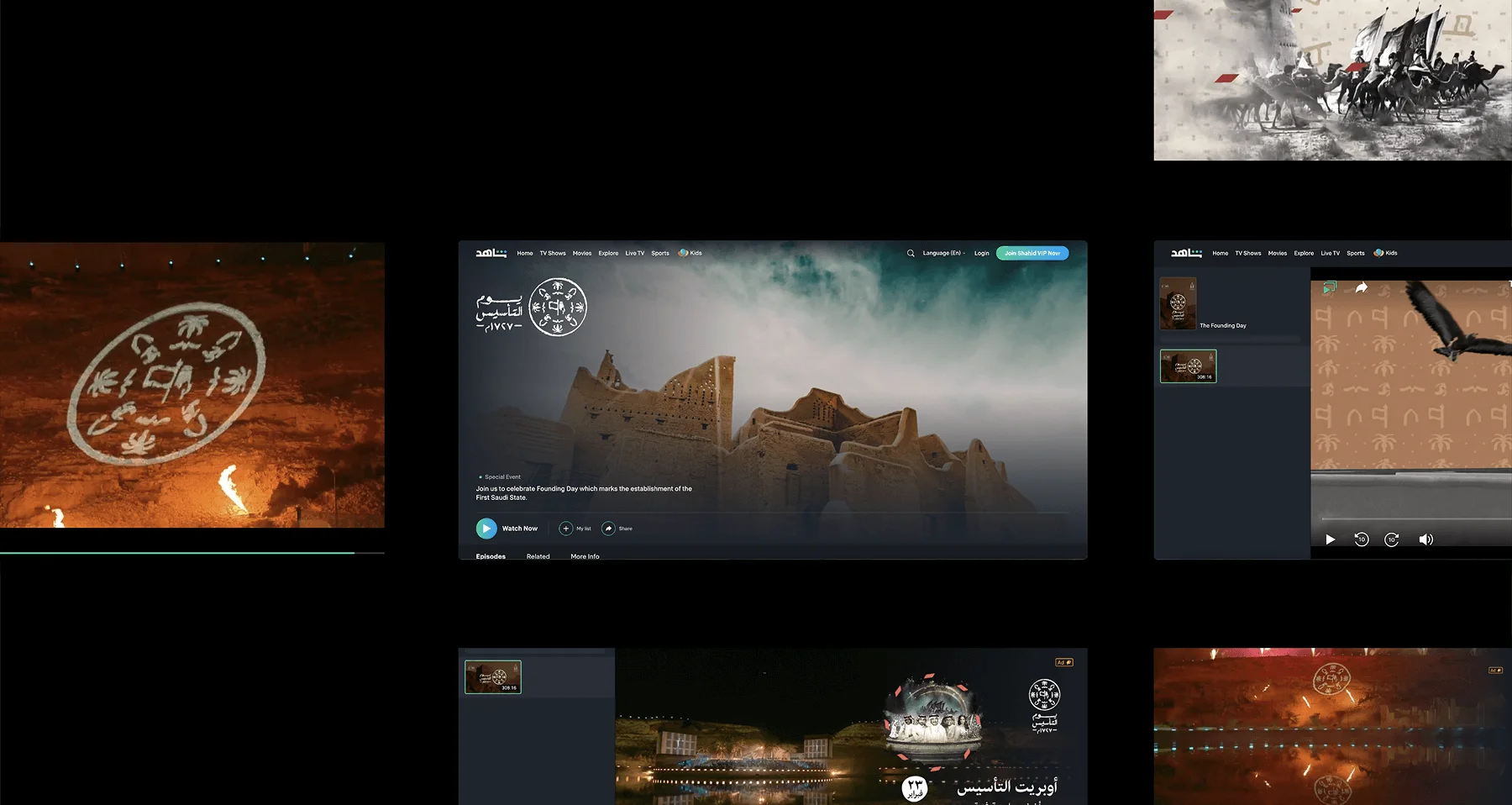Switch to the Related tab
This screenshot has height=805, width=1512.
pos(538,556)
